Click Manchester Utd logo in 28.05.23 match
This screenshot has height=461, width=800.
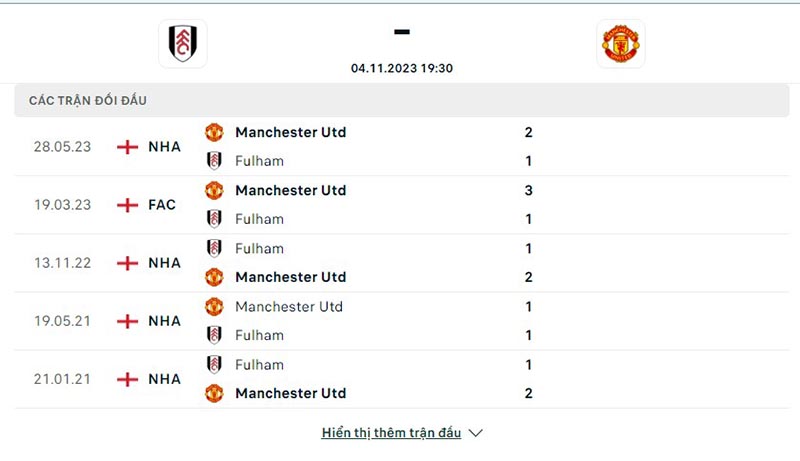click(214, 132)
